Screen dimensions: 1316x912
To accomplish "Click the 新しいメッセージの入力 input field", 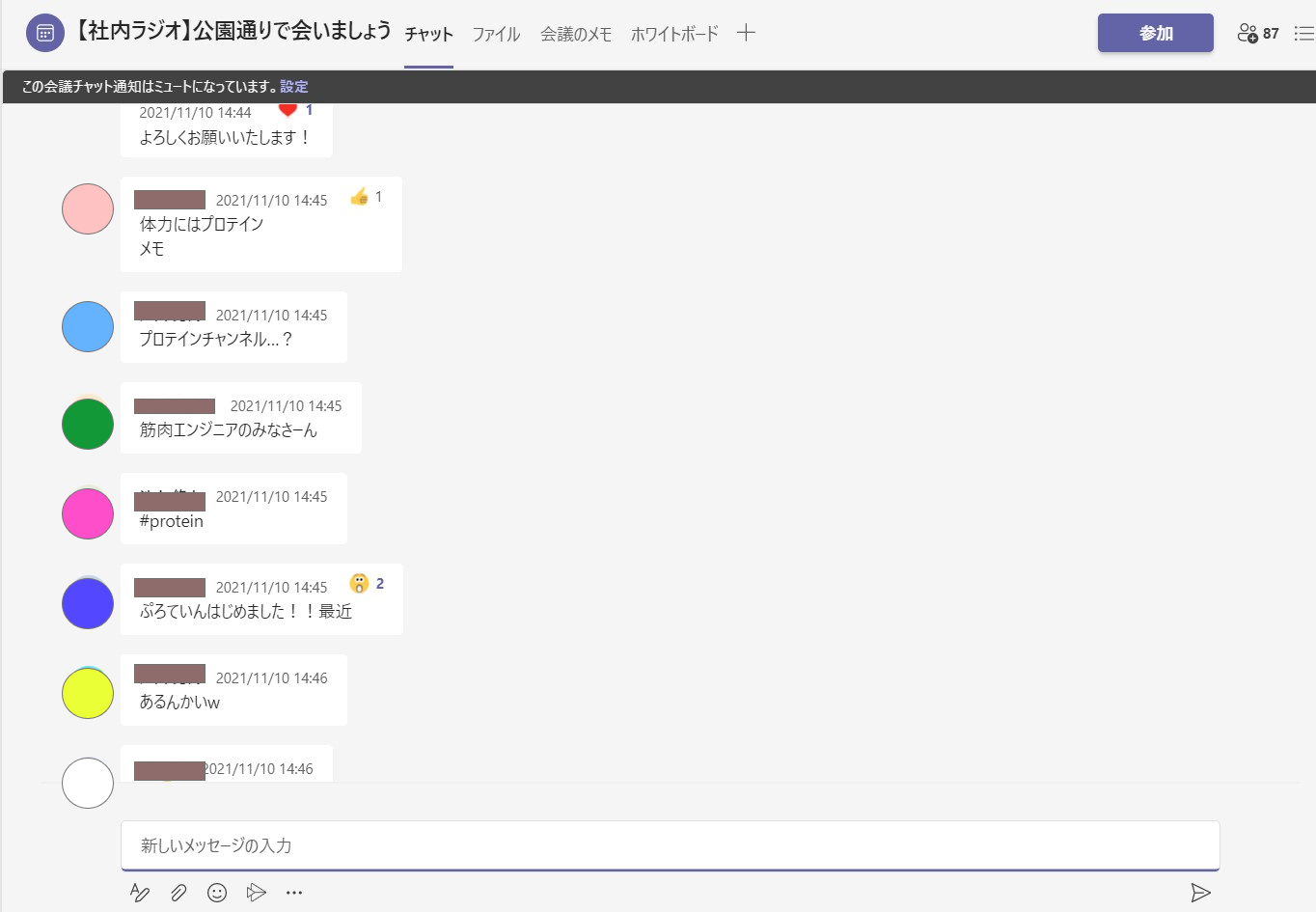I will coord(670,845).
